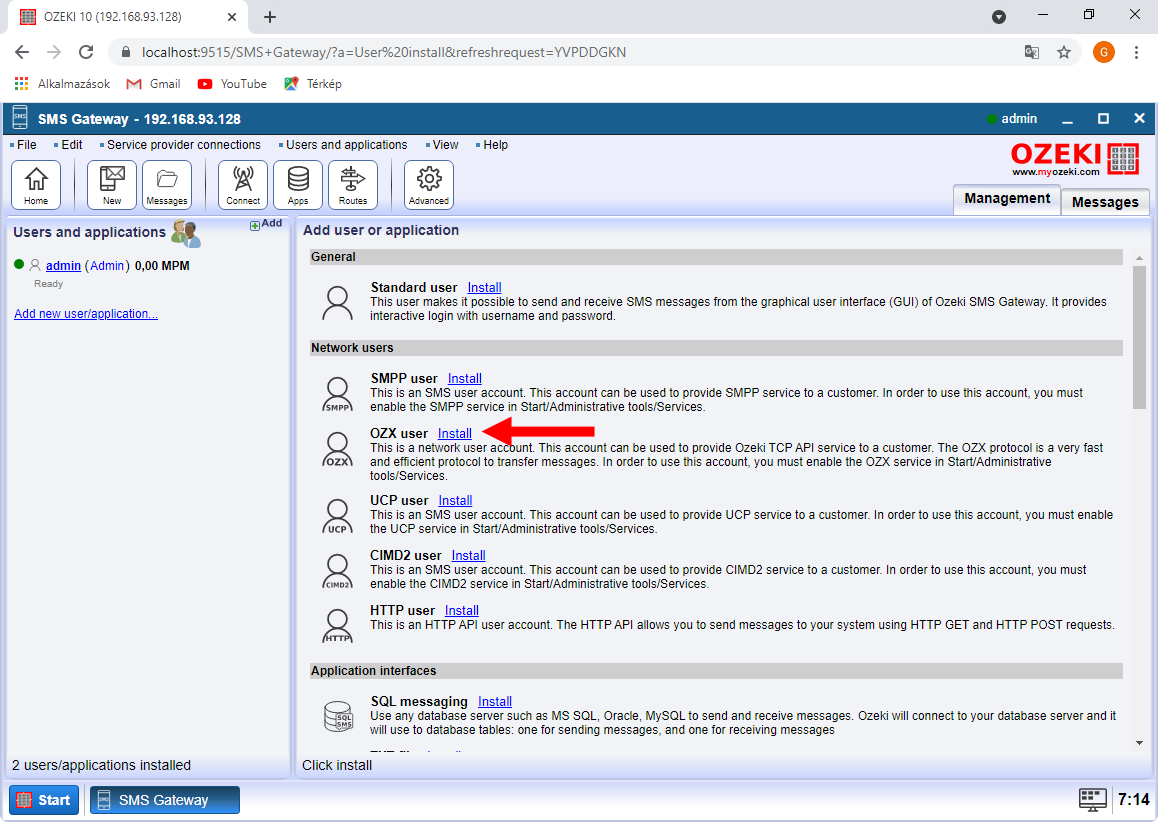This screenshot has width=1158, height=822.
Task: Click the SMS Gateway taskbar button
Action: [x=165, y=800]
